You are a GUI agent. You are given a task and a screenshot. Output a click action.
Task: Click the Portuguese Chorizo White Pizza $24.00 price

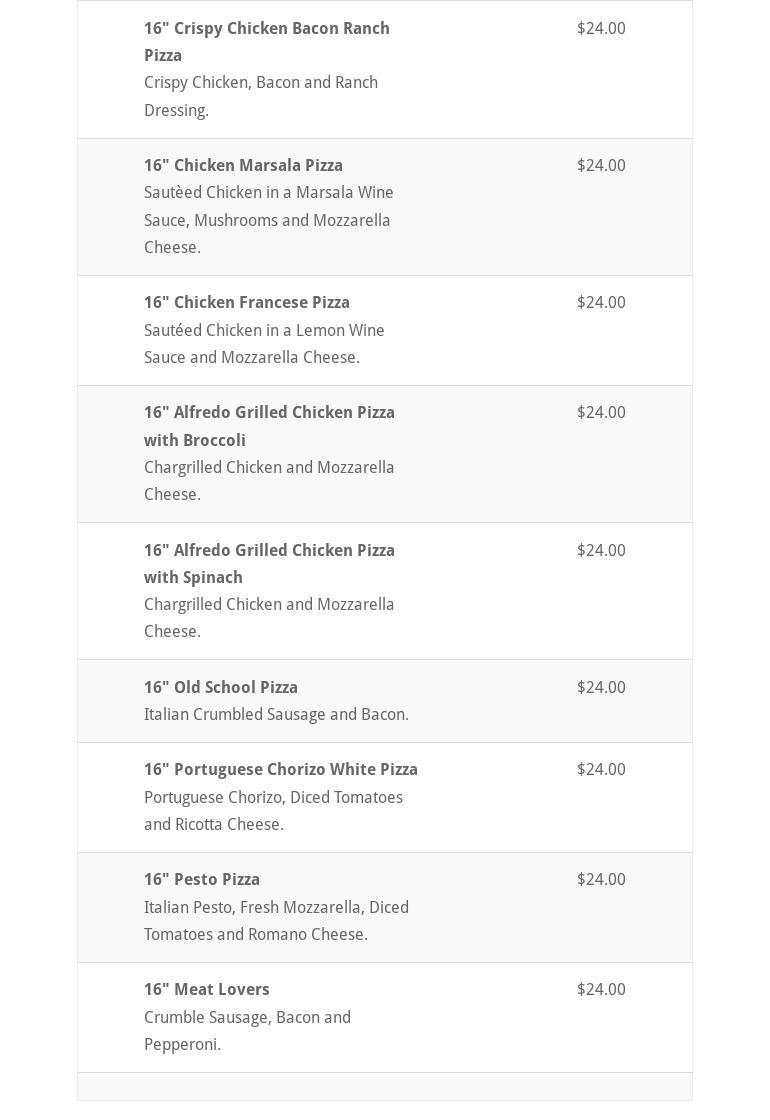(601, 769)
